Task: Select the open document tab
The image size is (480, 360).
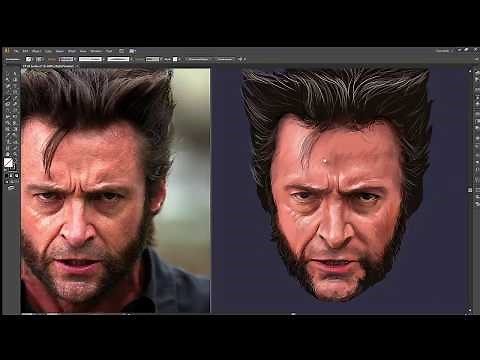Action: [49, 66]
